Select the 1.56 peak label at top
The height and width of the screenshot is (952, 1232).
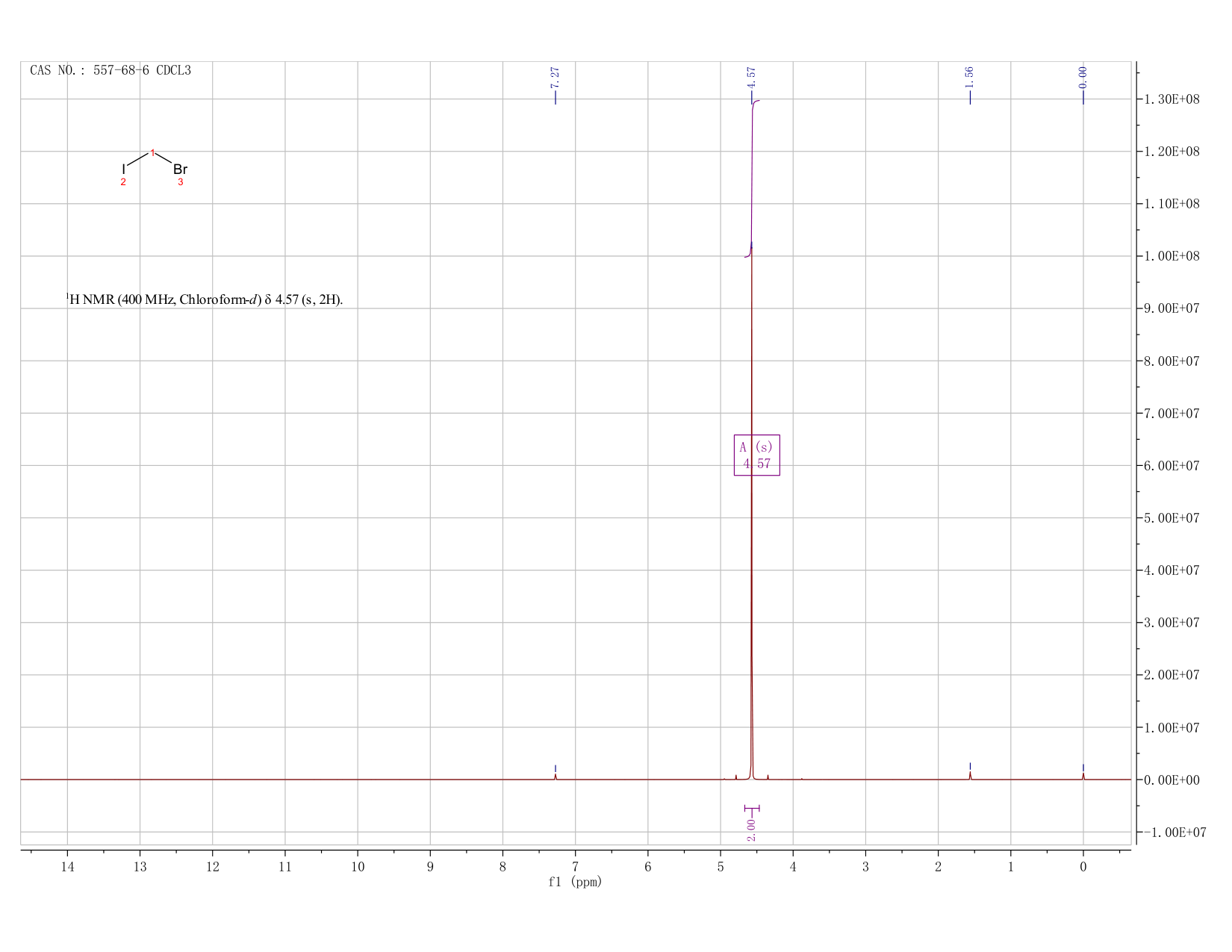(969, 78)
